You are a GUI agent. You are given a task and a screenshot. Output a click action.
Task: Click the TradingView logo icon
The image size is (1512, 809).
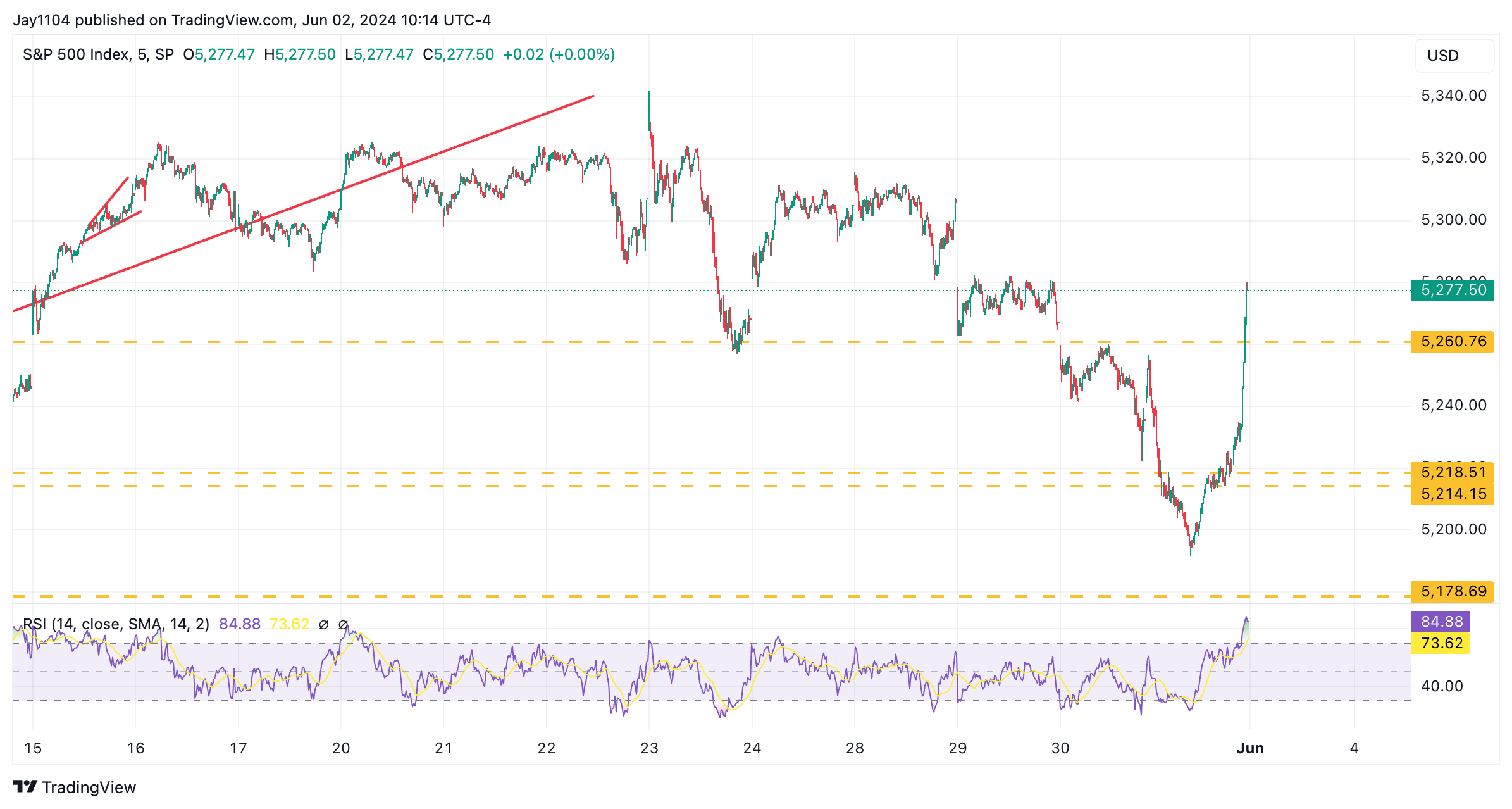[25, 787]
